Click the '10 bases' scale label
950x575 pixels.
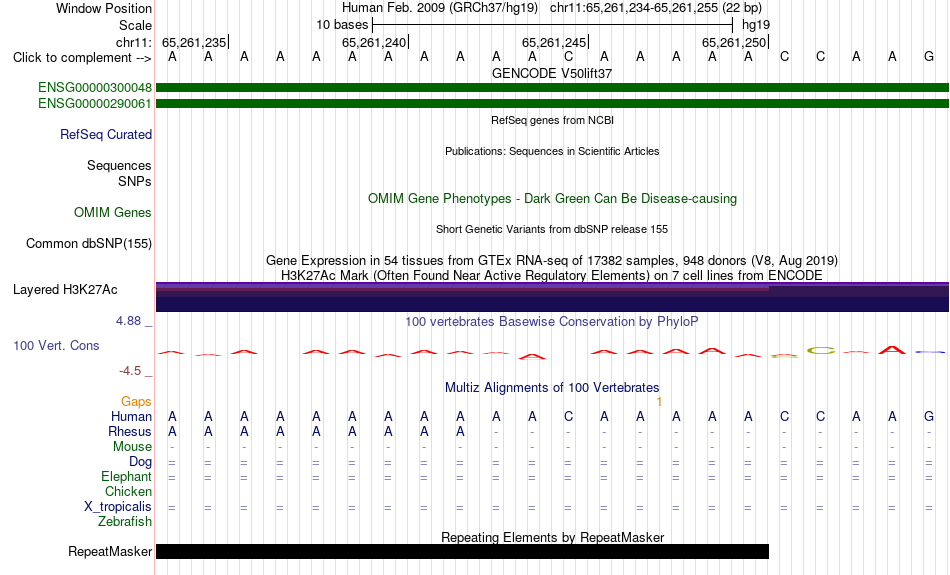(x=342, y=25)
